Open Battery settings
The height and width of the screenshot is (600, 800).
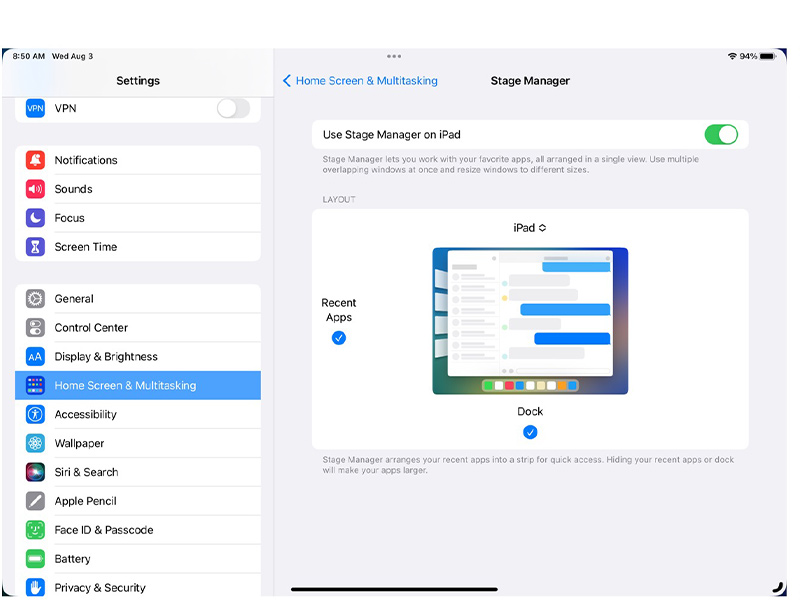(x=138, y=559)
